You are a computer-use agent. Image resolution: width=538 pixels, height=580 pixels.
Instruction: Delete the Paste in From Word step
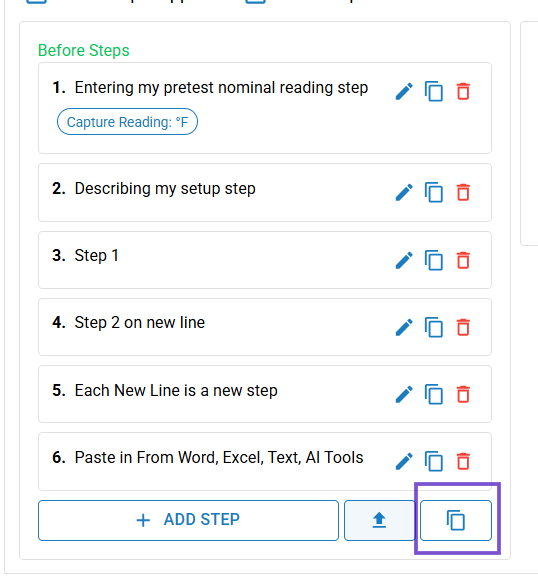point(463,461)
